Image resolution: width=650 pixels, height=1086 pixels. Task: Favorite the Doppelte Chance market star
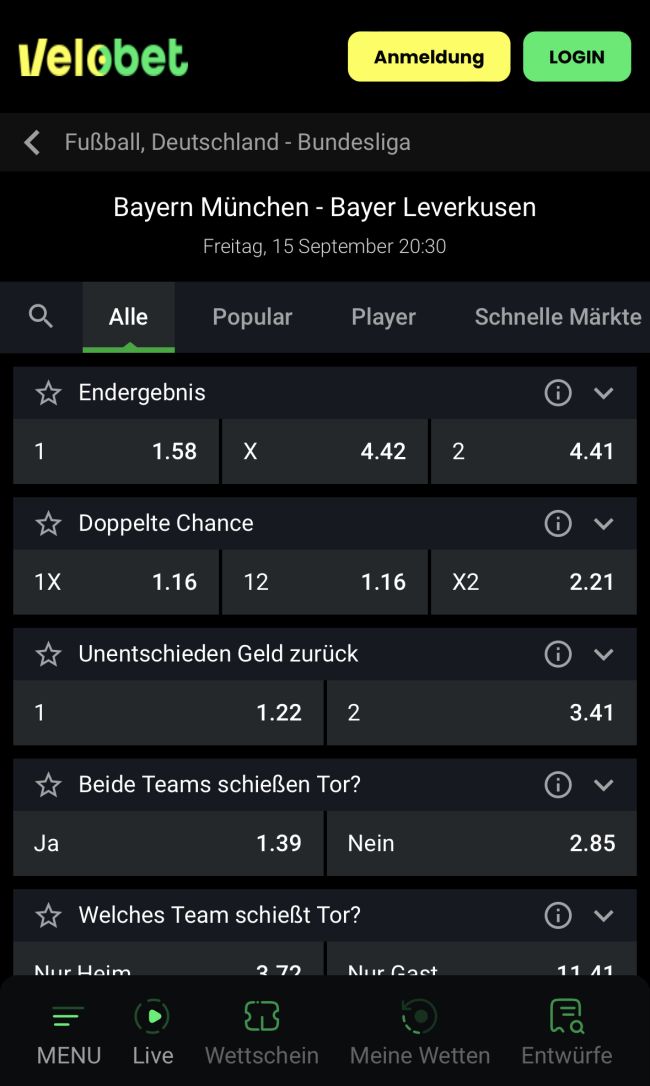point(48,523)
